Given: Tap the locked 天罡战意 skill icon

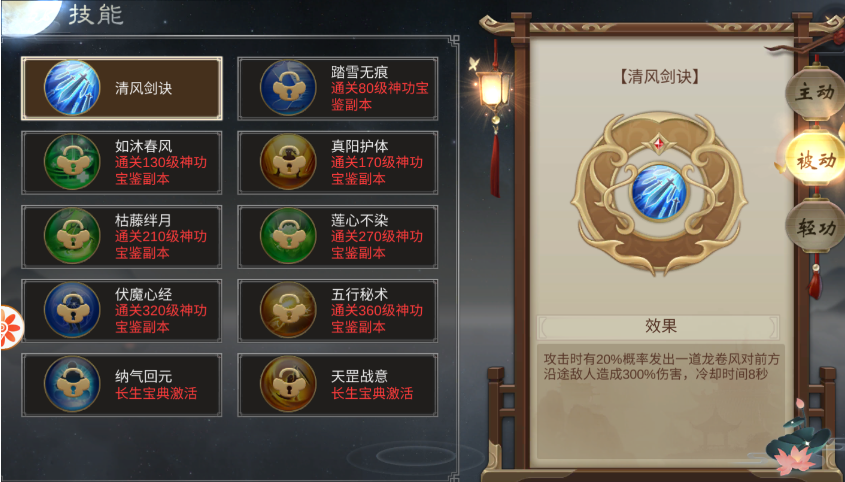Looking at the screenshot, I should pos(288,384).
